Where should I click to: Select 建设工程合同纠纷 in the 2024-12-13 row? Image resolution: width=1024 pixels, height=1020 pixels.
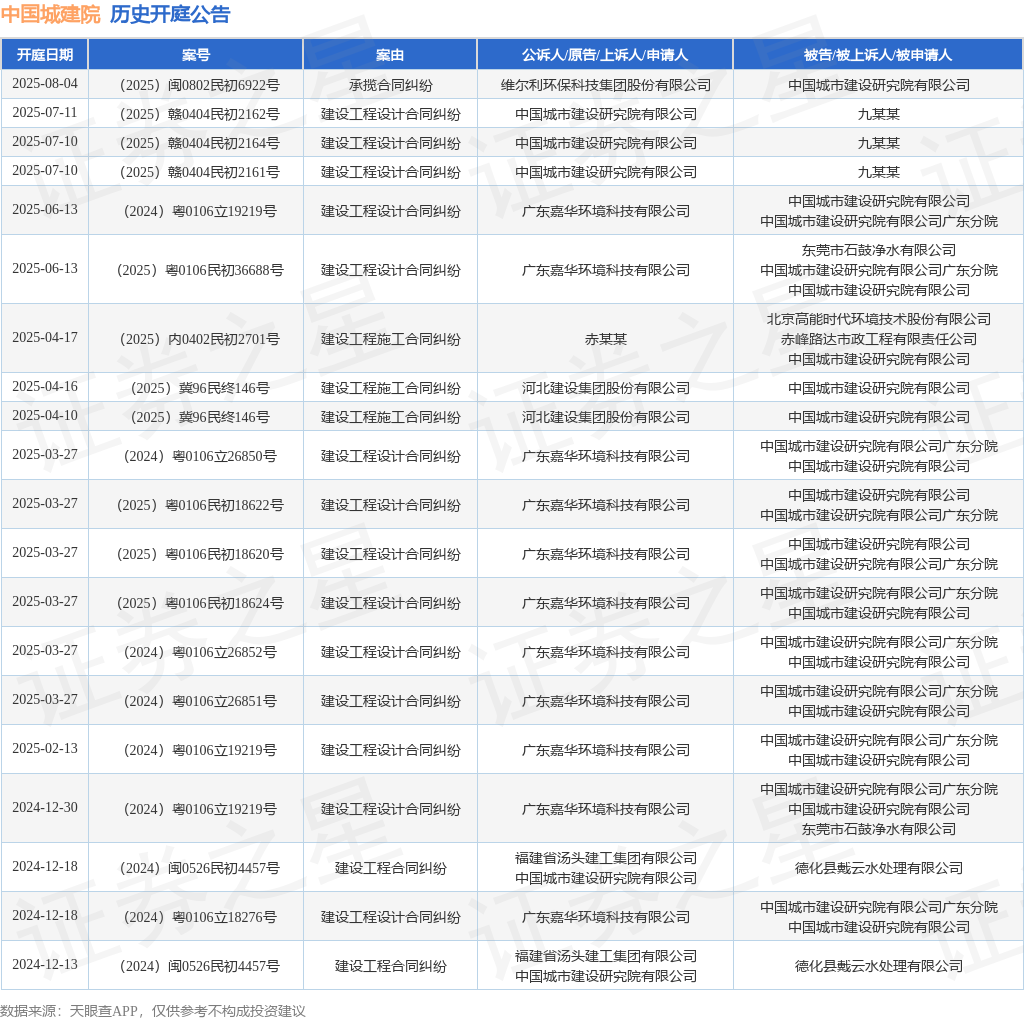[390, 966]
